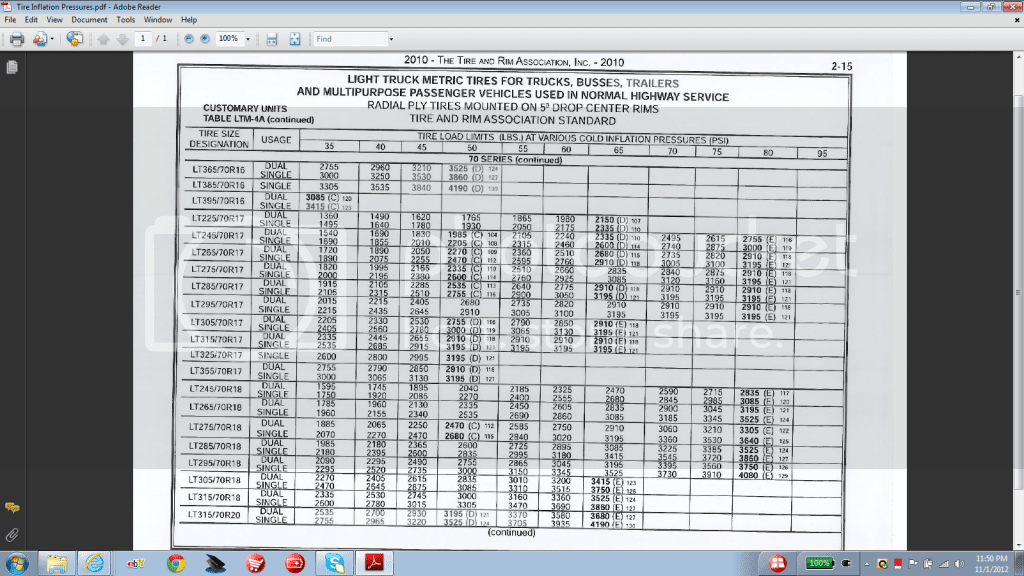Click the LT365/70R16 tire size cell
This screenshot has height=576, width=1024.
tap(219, 170)
